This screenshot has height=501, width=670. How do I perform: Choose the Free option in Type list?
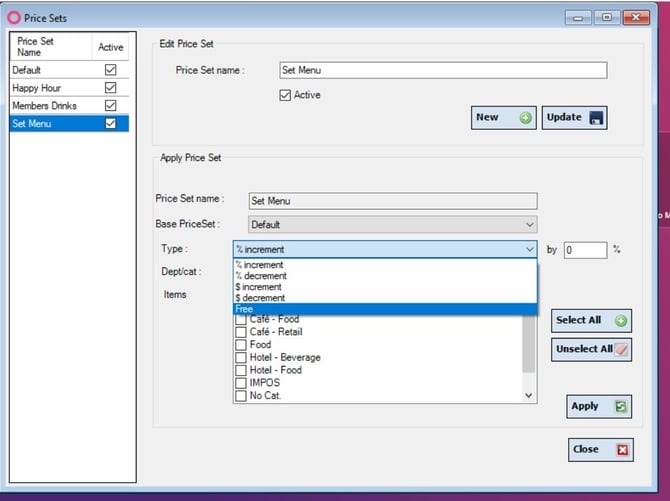click(x=385, y=309)
